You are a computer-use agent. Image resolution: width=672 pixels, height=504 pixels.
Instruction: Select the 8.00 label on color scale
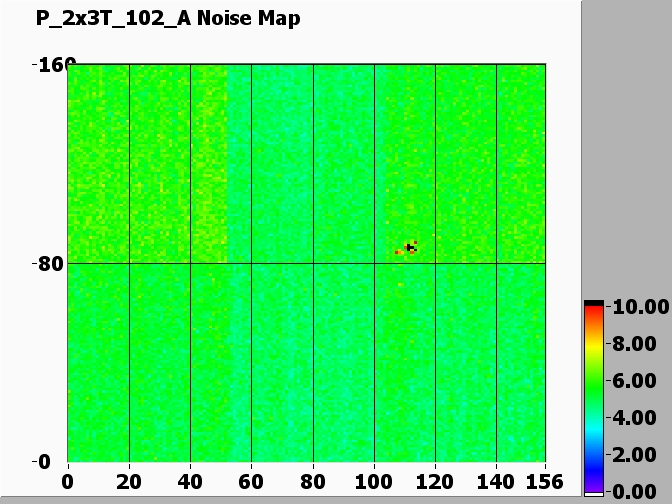pos(636,344)
